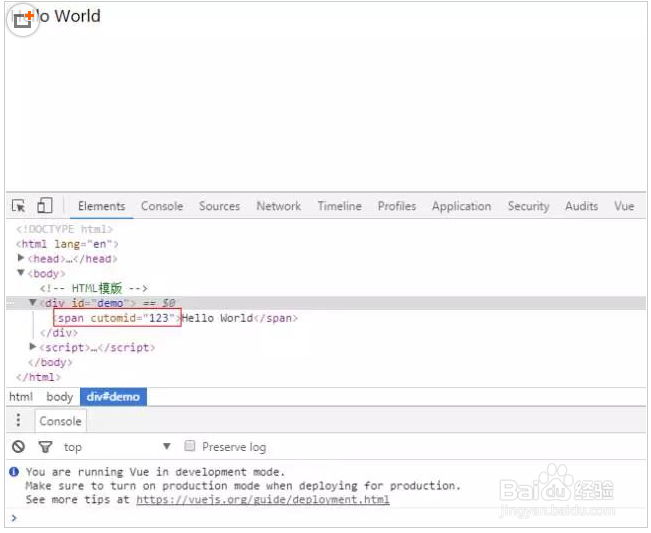This screenshot has width=651, height=533.
Task: Select body in the breadcrumb bar
Action: point(59,397)
